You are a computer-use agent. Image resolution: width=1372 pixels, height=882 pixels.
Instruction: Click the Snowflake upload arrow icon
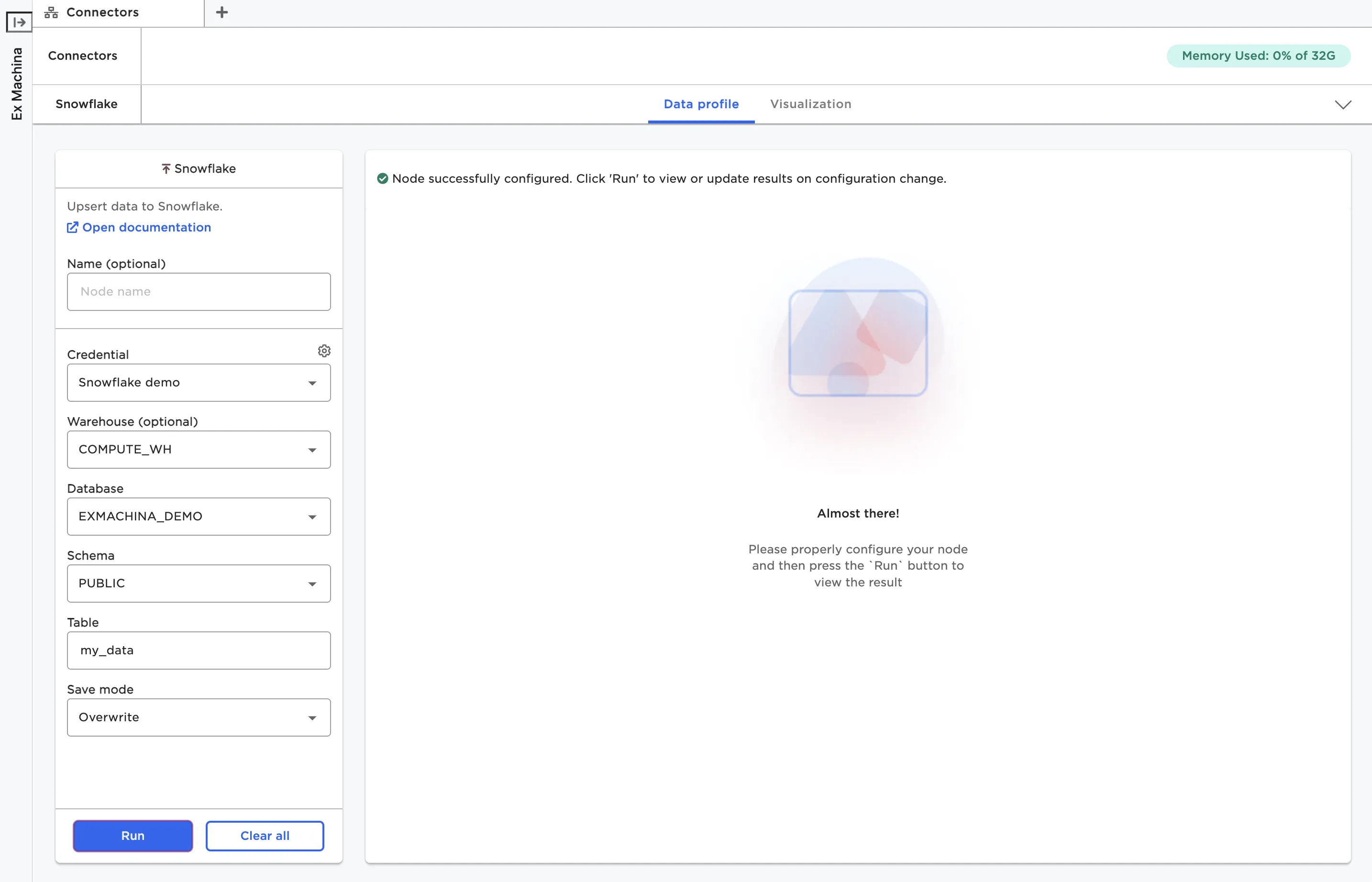pos(166,168)
